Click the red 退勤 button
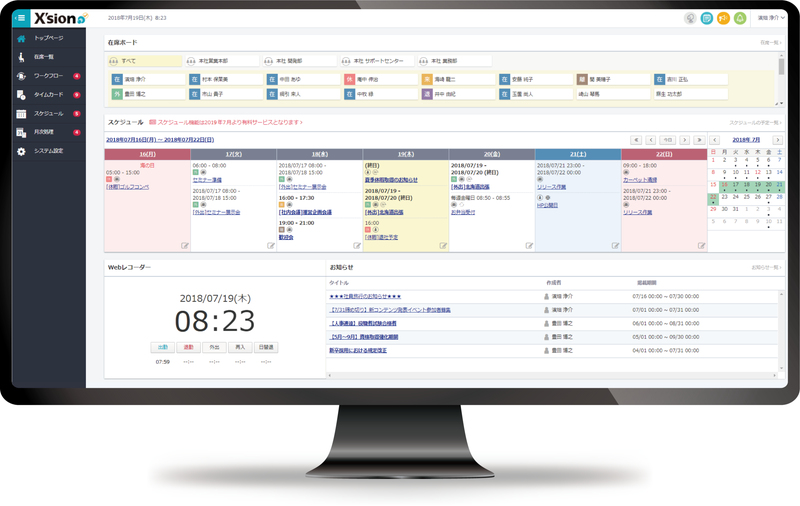 point(189,347)
